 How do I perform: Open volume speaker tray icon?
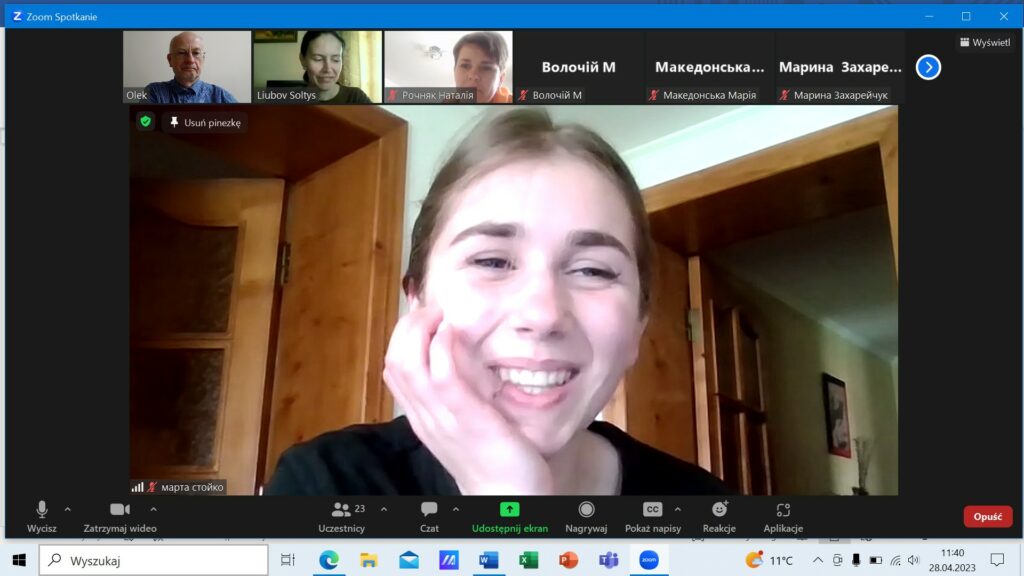pyautogui.click(x=914, y=560)
